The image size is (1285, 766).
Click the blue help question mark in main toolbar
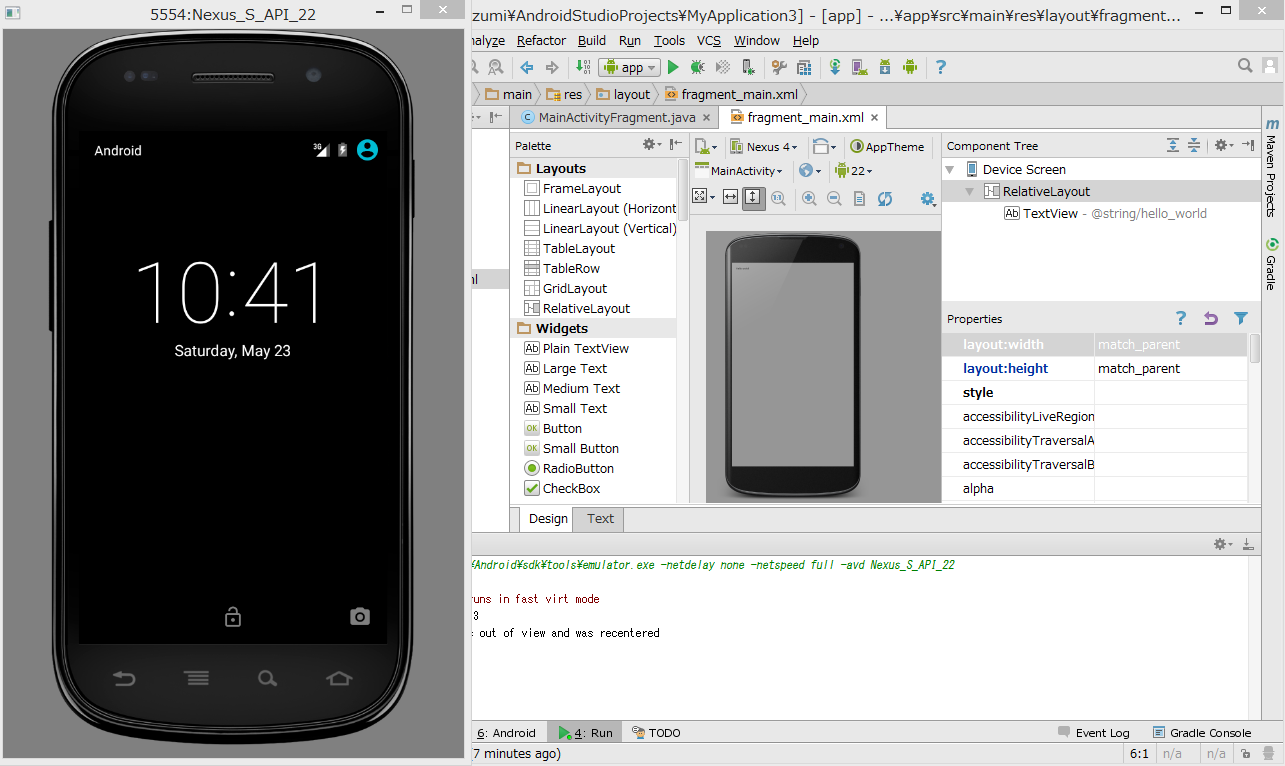(941, 67)
